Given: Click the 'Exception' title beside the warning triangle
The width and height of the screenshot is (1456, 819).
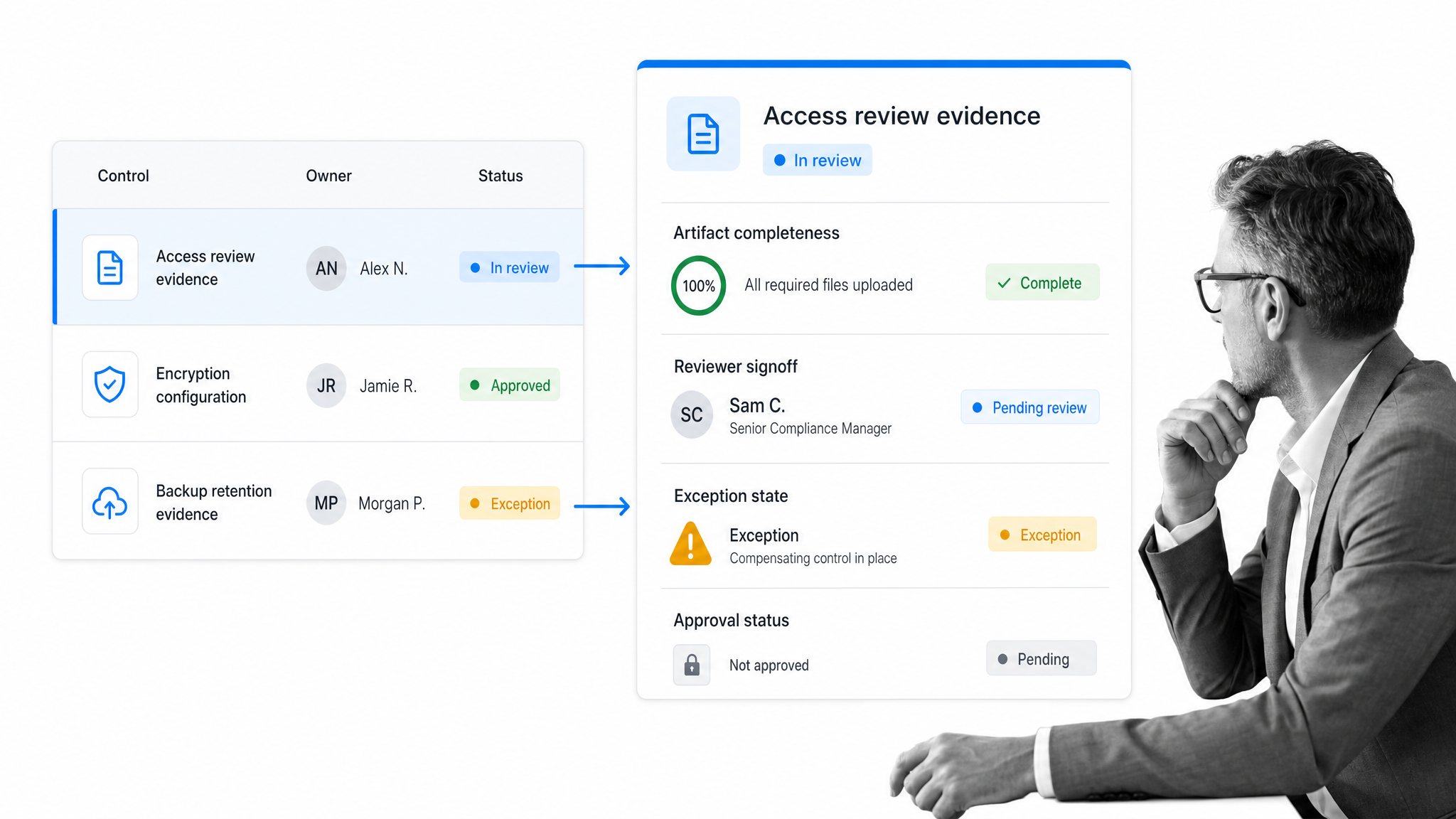Looking at the screenshot, I should pyautogui.click(x=764, y=535).
